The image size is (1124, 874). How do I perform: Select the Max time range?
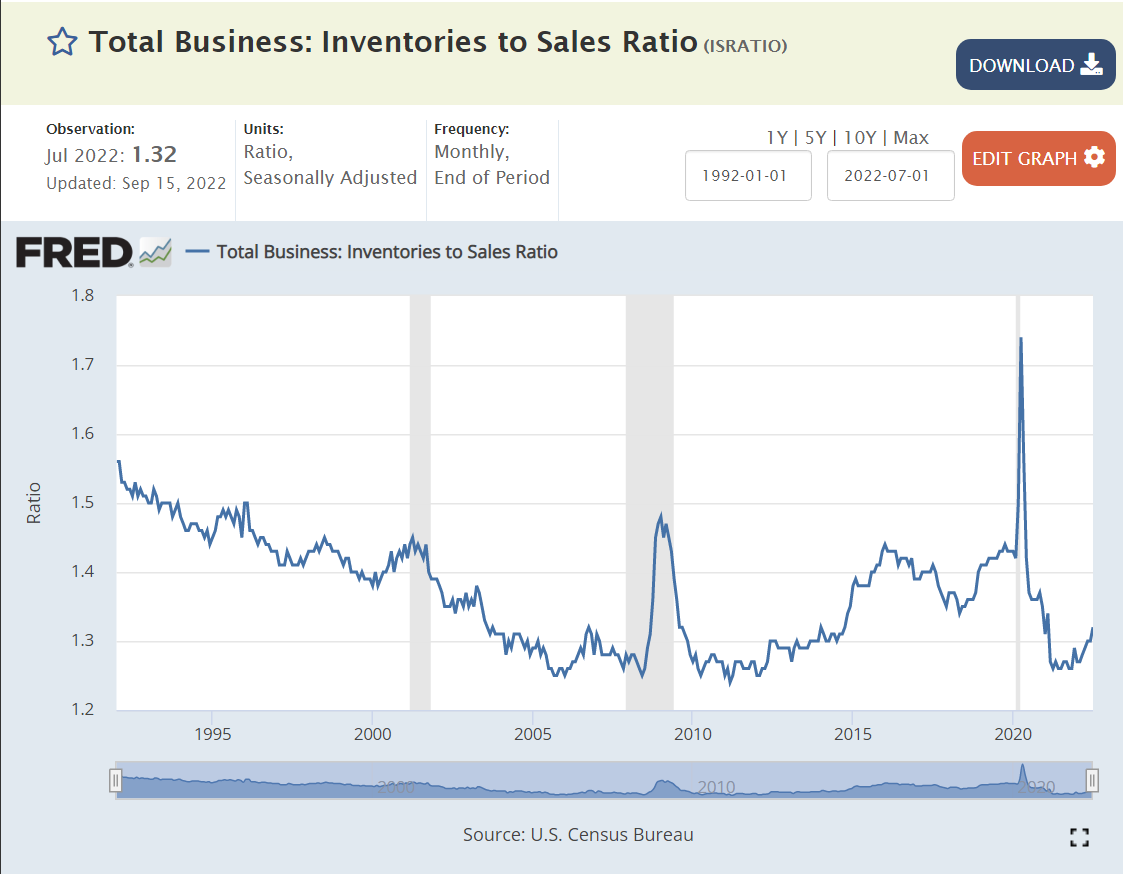tap(910, 138)
